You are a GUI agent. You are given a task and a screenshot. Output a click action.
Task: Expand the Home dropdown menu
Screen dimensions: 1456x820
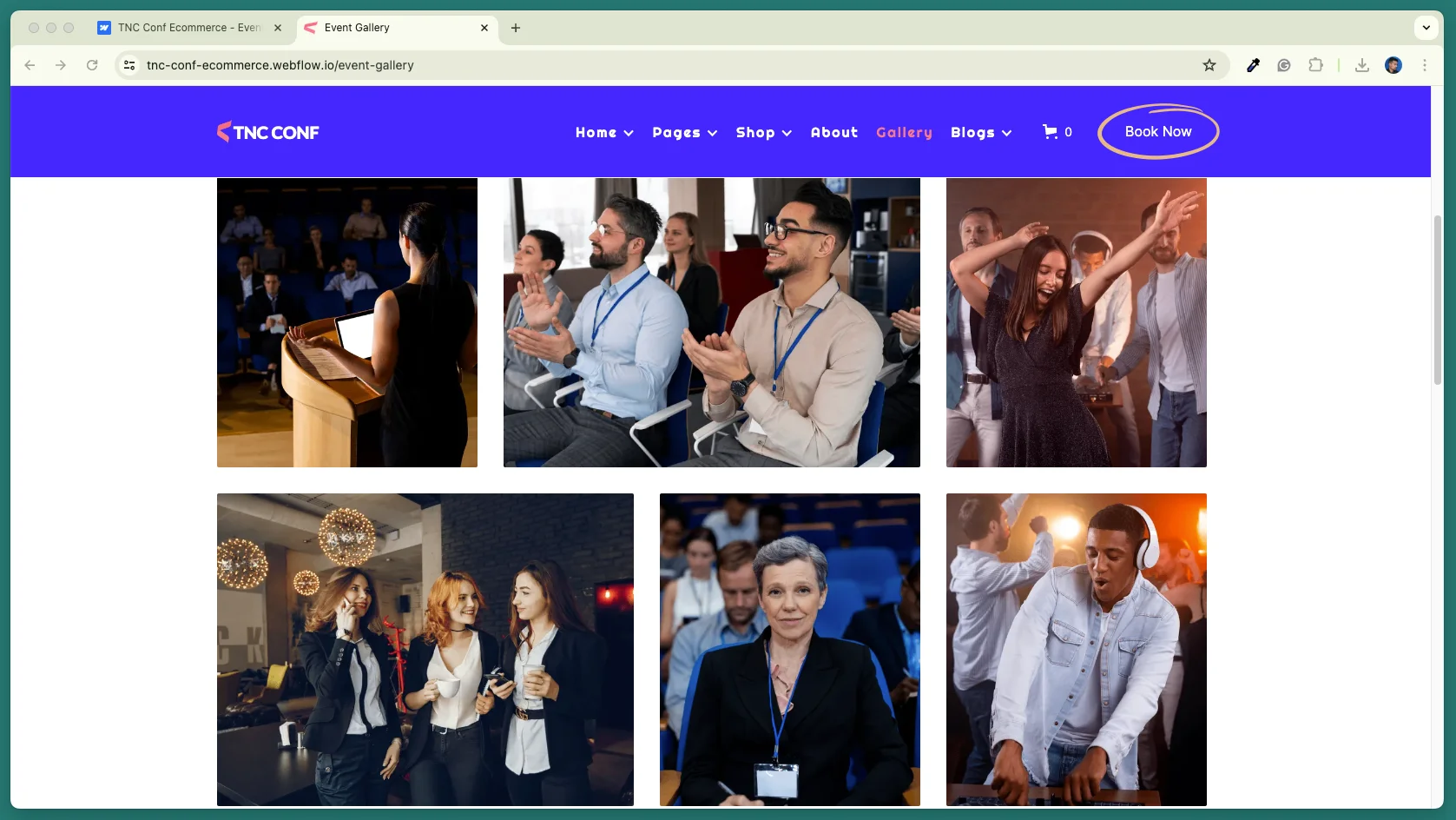[604, 132]
